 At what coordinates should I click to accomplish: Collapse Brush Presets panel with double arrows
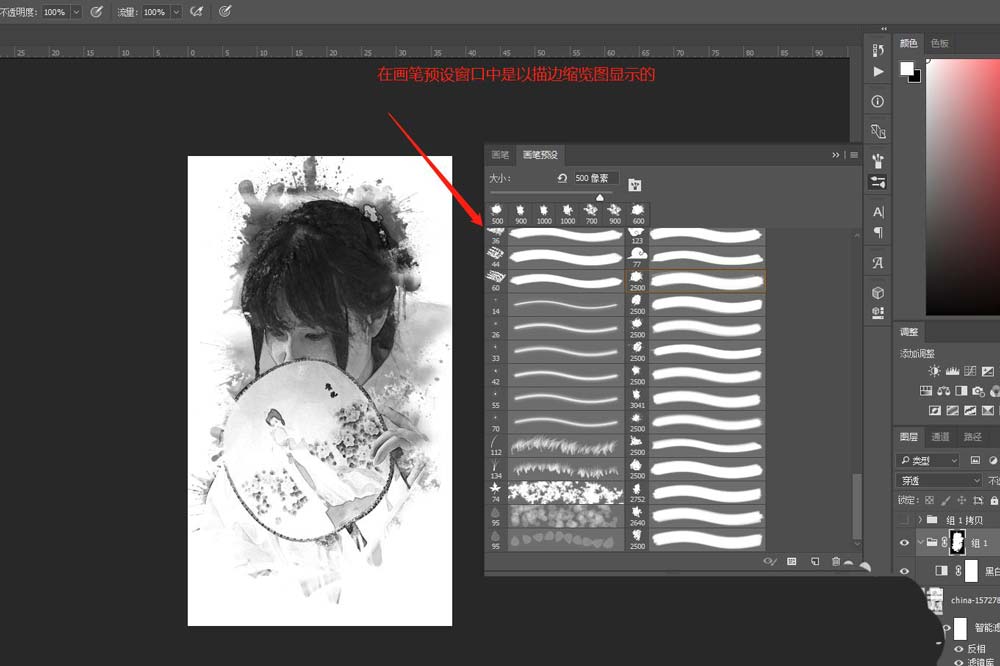(x=835, y=155)
